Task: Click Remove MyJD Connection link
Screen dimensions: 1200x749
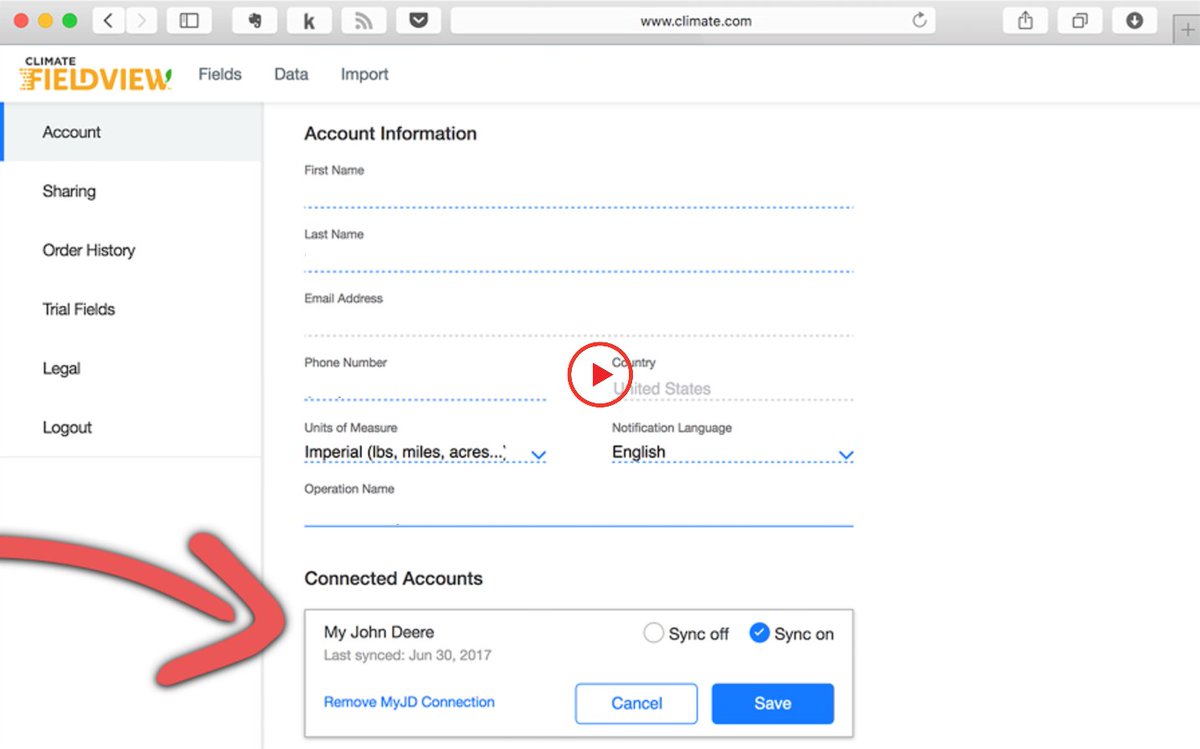Action: click(409, 702)
